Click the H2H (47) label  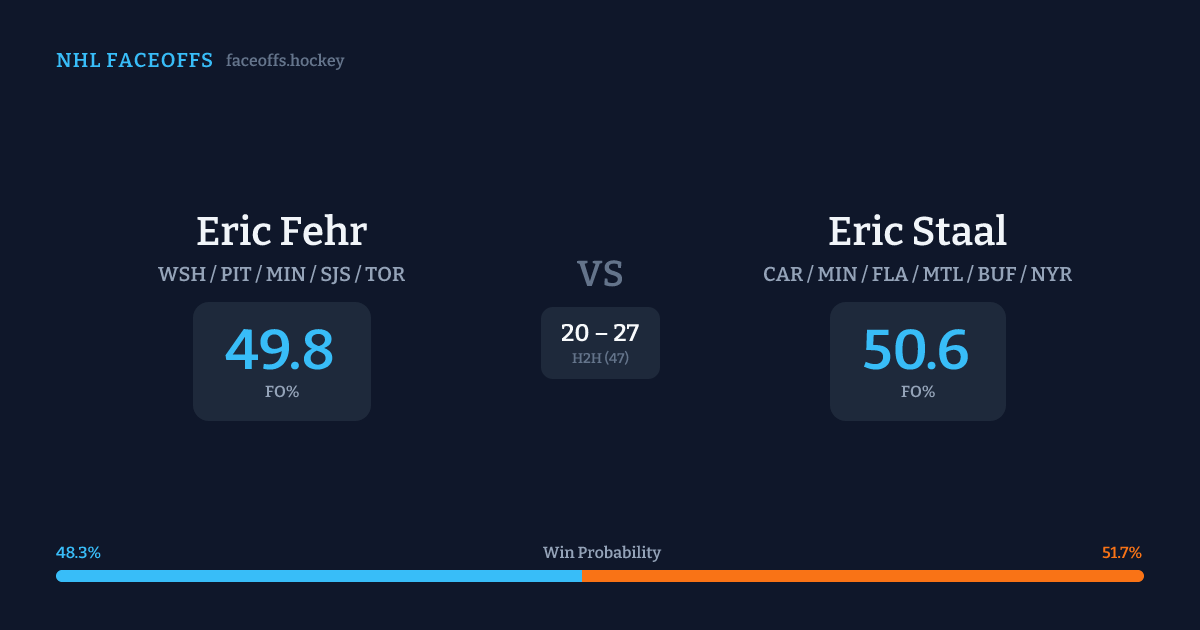click(600, 358)
